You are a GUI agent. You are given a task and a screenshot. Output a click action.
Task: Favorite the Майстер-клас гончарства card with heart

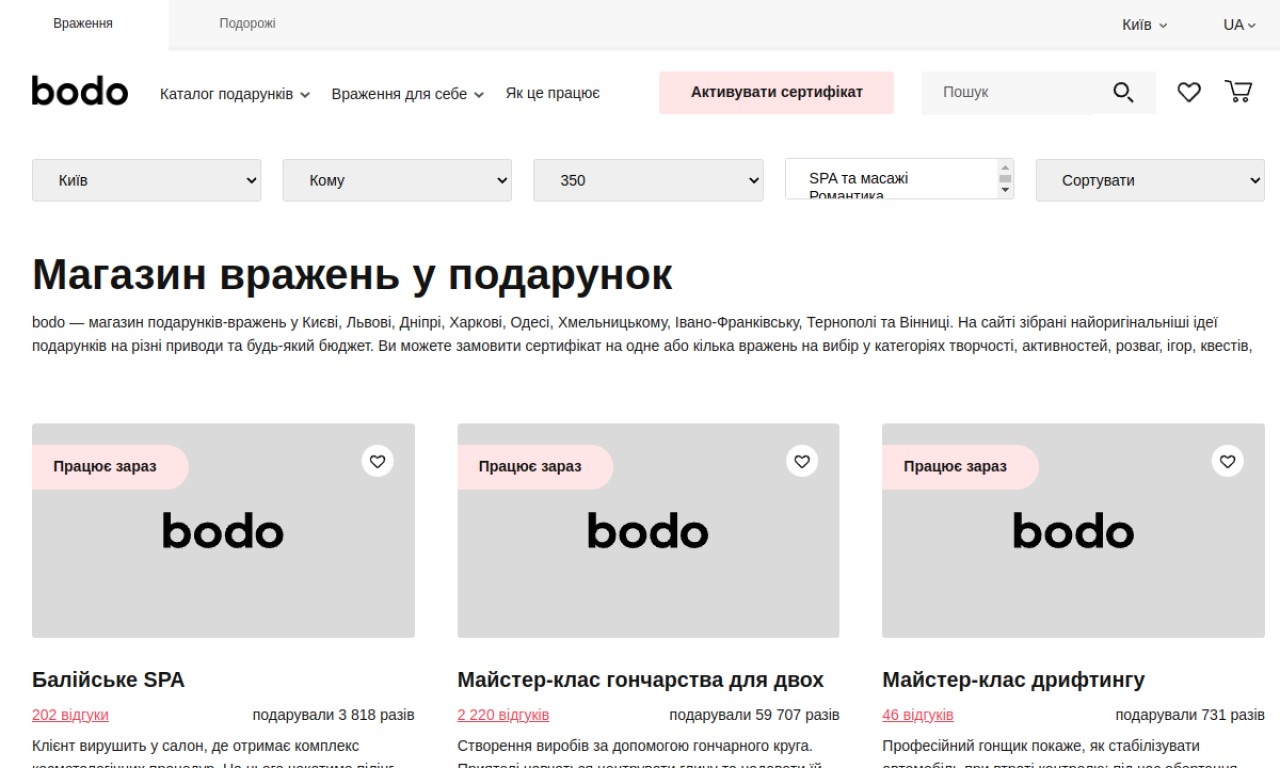(x=802, y=461)
